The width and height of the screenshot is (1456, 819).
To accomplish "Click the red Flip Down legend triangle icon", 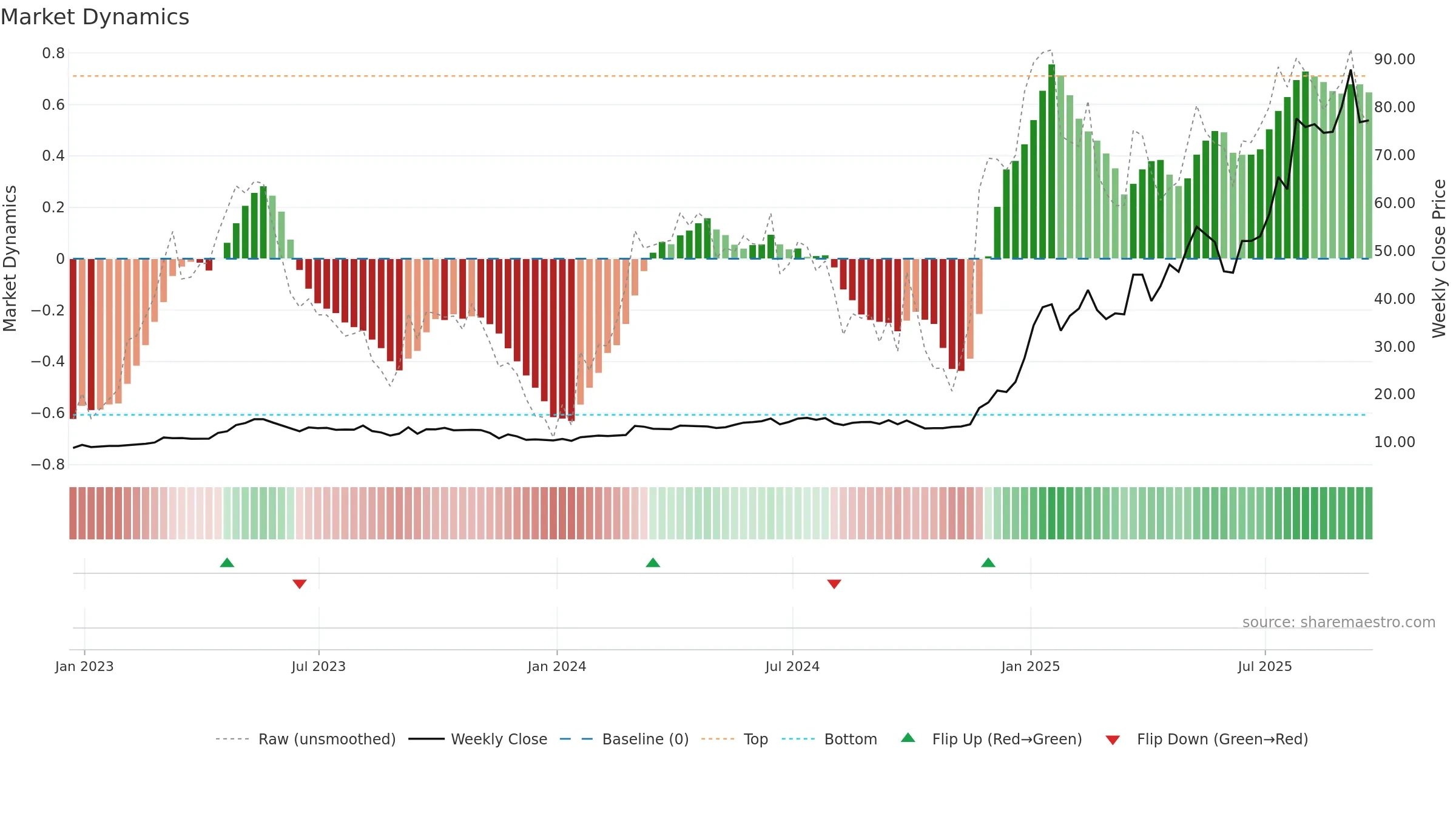I will pyautogui.click(x=1113, y=740).
